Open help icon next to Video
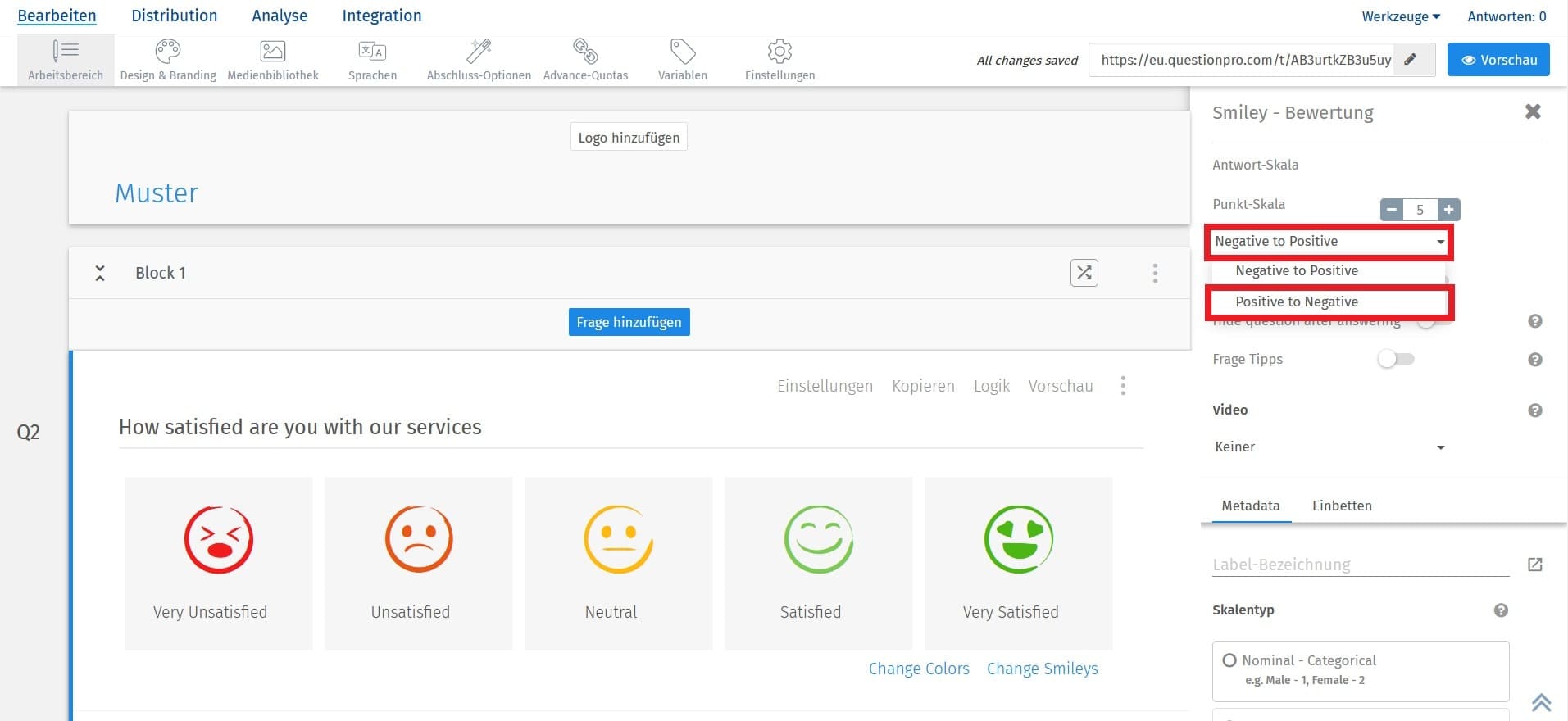Screen dimensions: 1568x721 tap(1535, 410)
